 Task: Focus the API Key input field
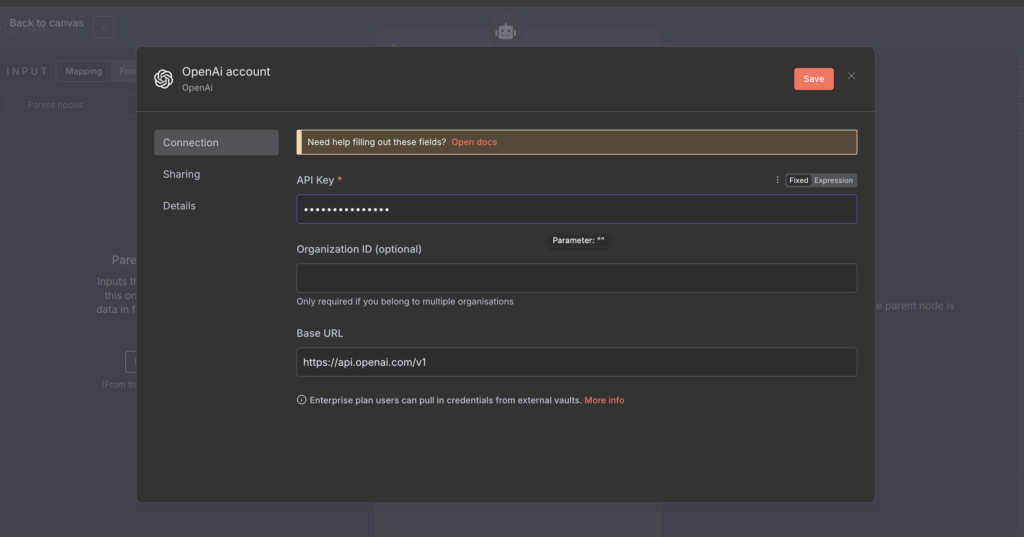pyautogui.click(x=576, y=209)
